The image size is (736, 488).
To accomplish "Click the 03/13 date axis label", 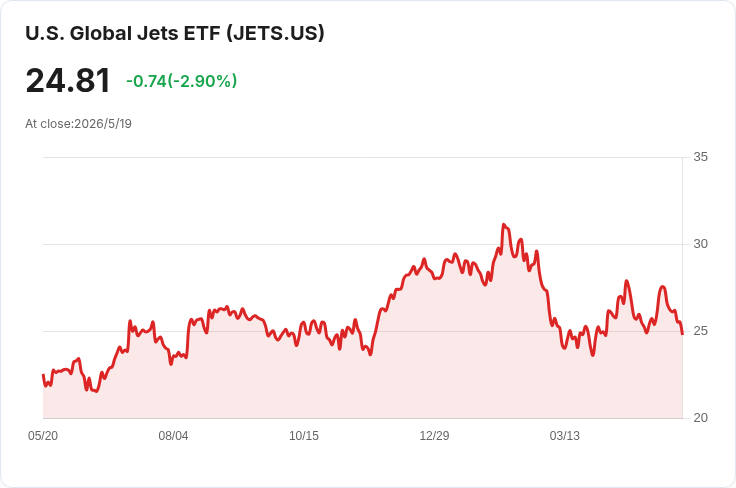I will click(x=565, y=436).
